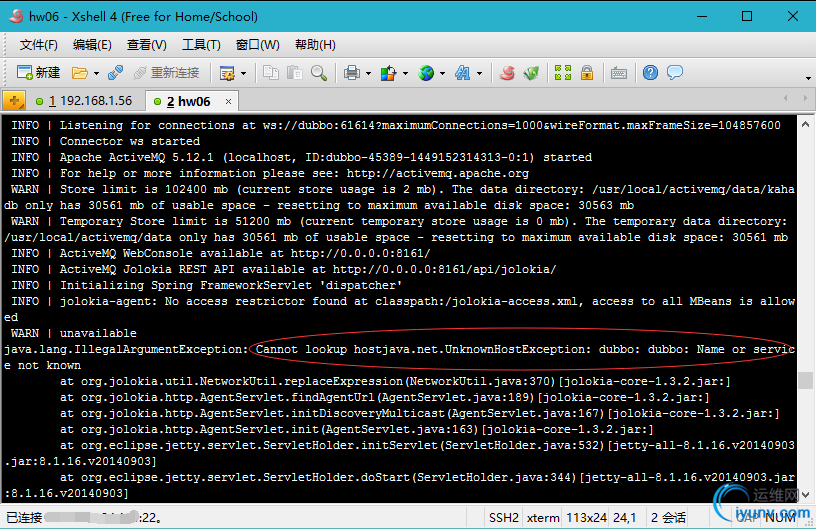The image size is (816, 529).
Task: Open the session properties icon
Action: (x=227, y=73)
